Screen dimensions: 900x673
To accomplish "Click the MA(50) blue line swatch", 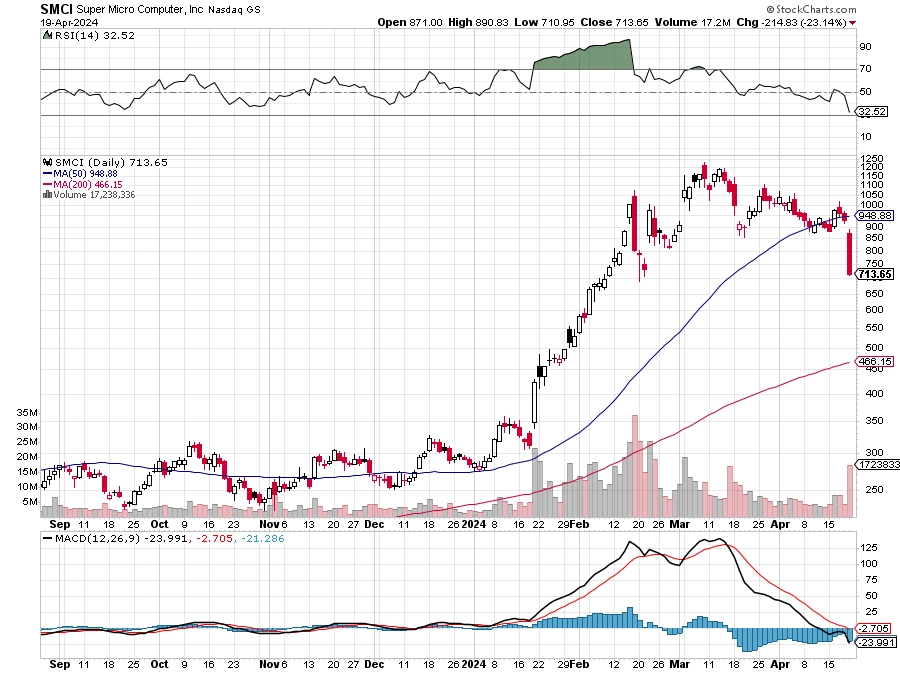I will point(48,173).
